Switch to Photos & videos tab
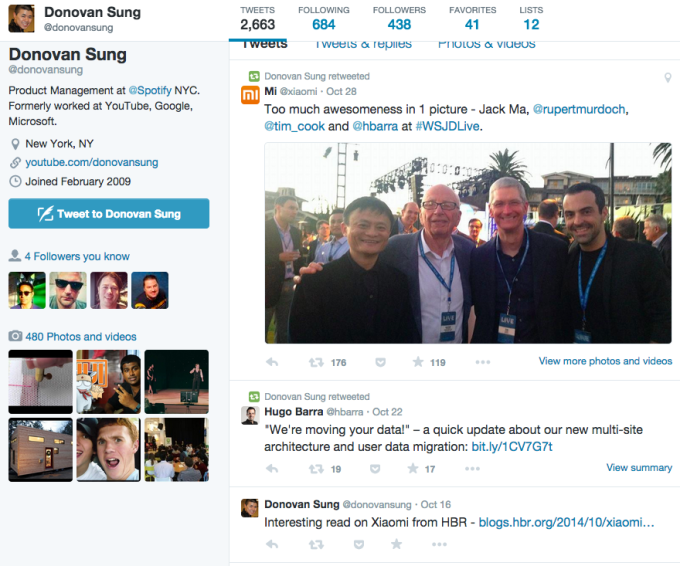 point(487,44)
